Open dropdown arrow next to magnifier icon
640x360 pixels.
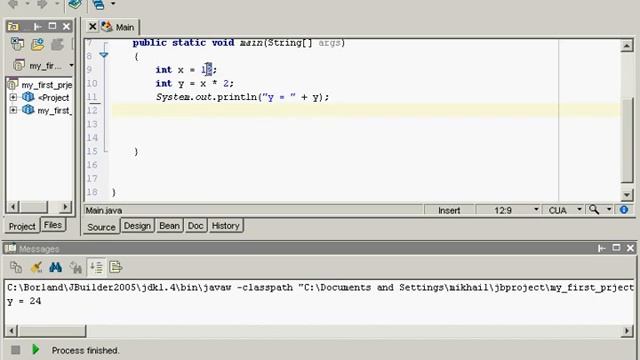609,209
